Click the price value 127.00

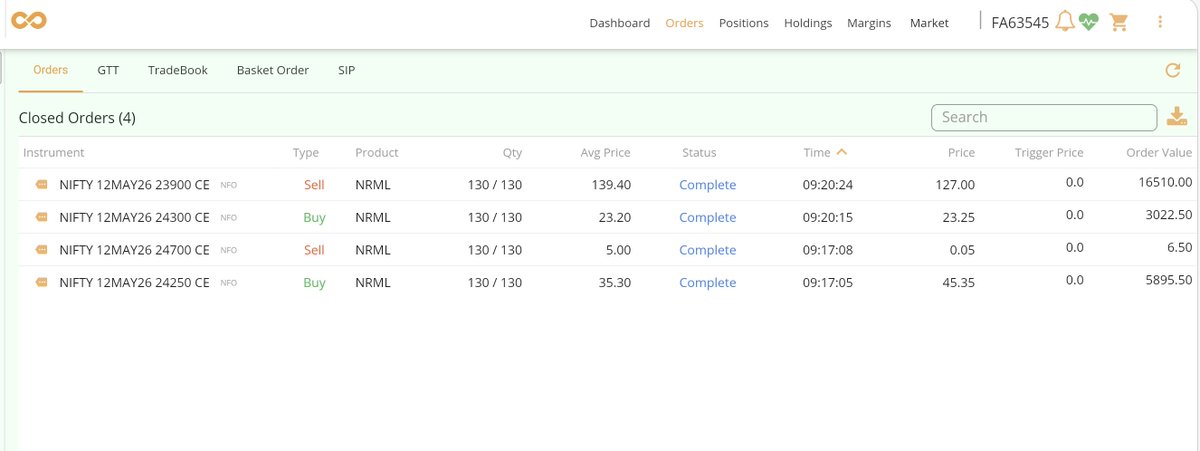955,185
